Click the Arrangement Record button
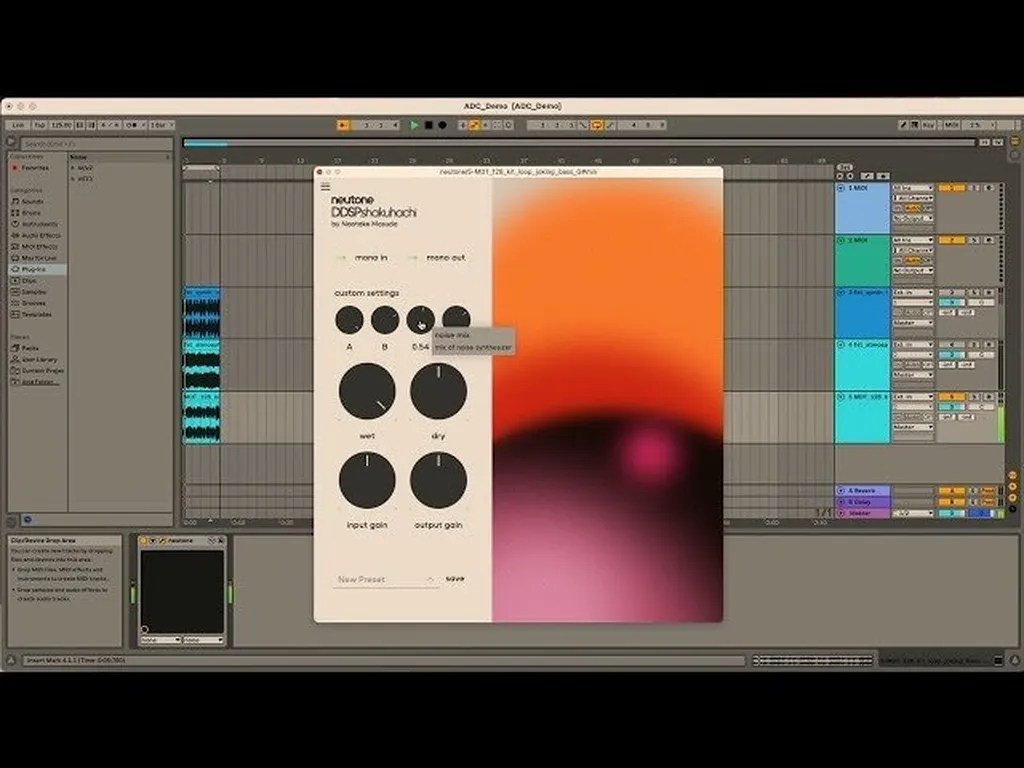This screenshot has width=1024, height=768. [442, 125]
